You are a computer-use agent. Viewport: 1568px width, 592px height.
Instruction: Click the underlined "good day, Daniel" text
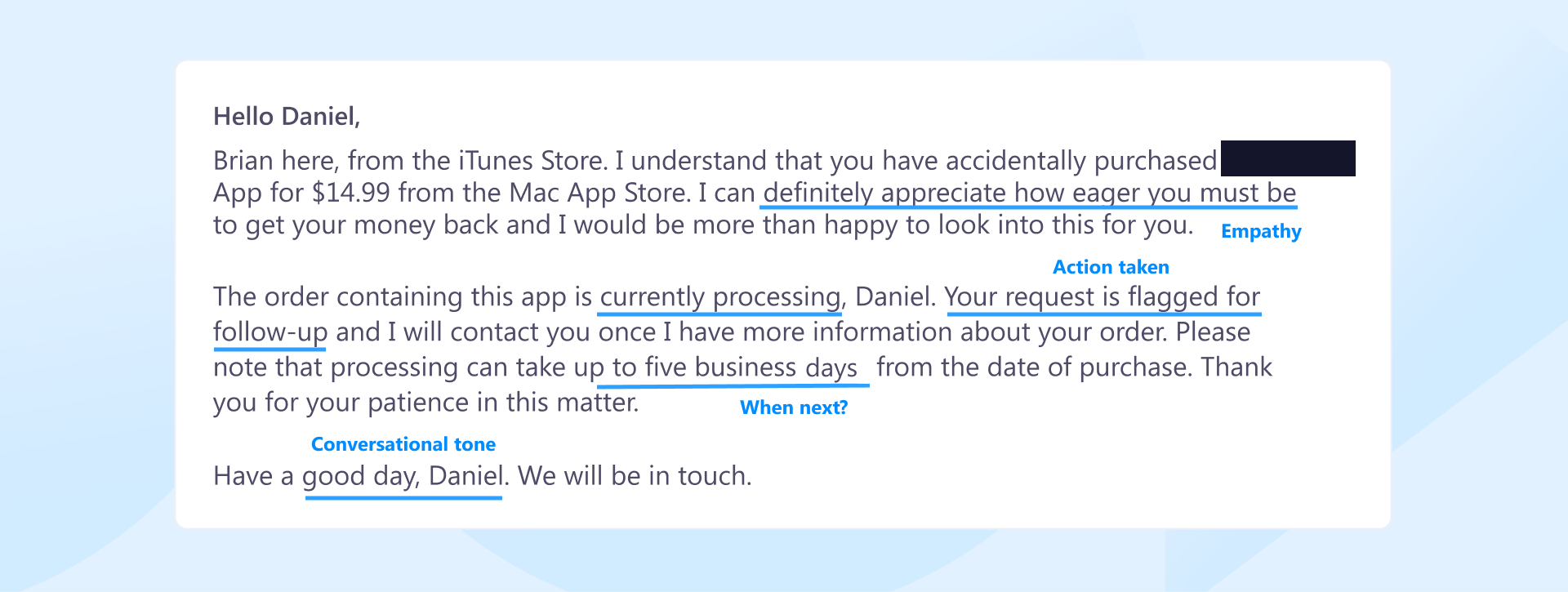coord(403,476)
